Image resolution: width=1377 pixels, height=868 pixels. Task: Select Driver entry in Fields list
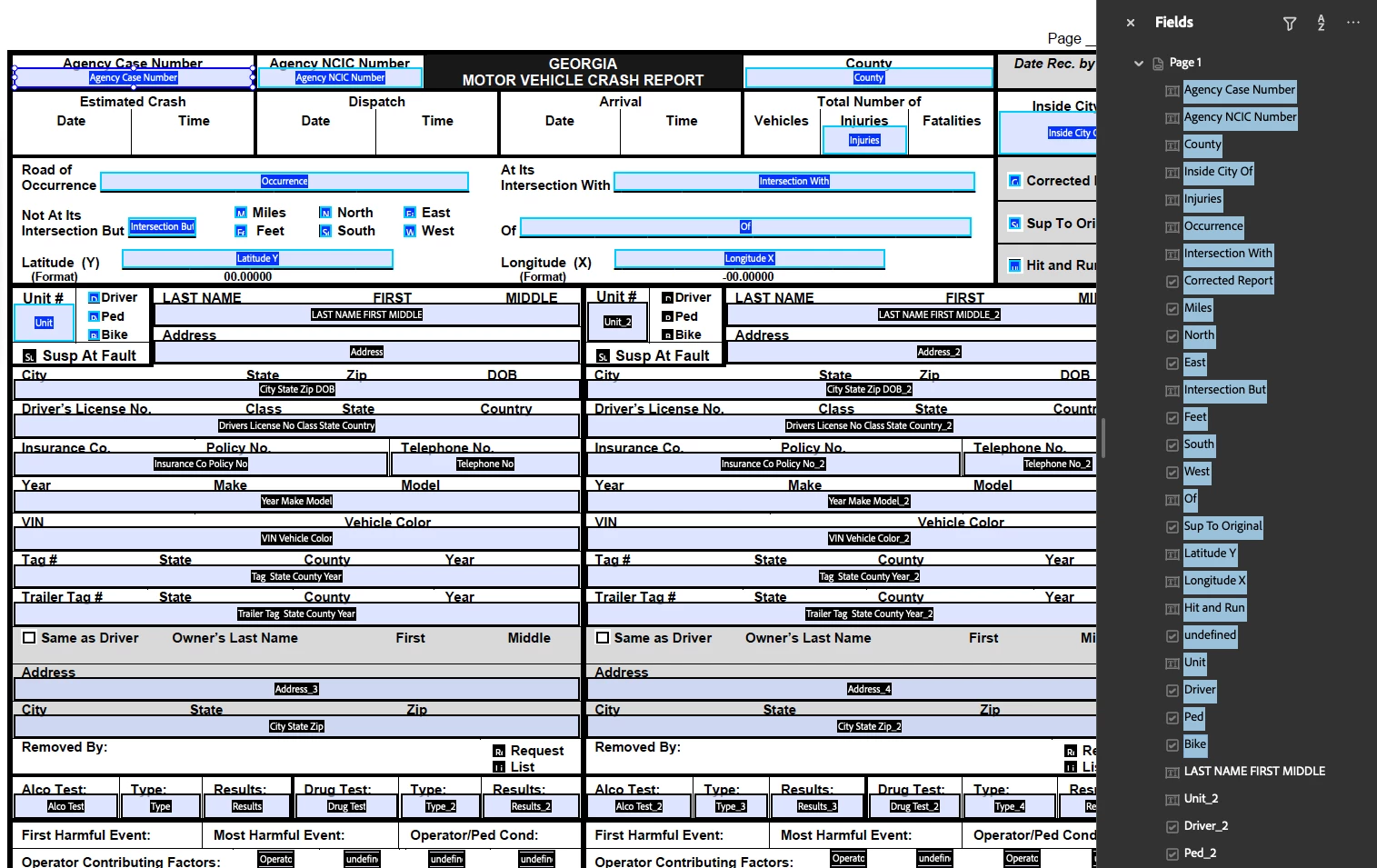pos(1200,690)
